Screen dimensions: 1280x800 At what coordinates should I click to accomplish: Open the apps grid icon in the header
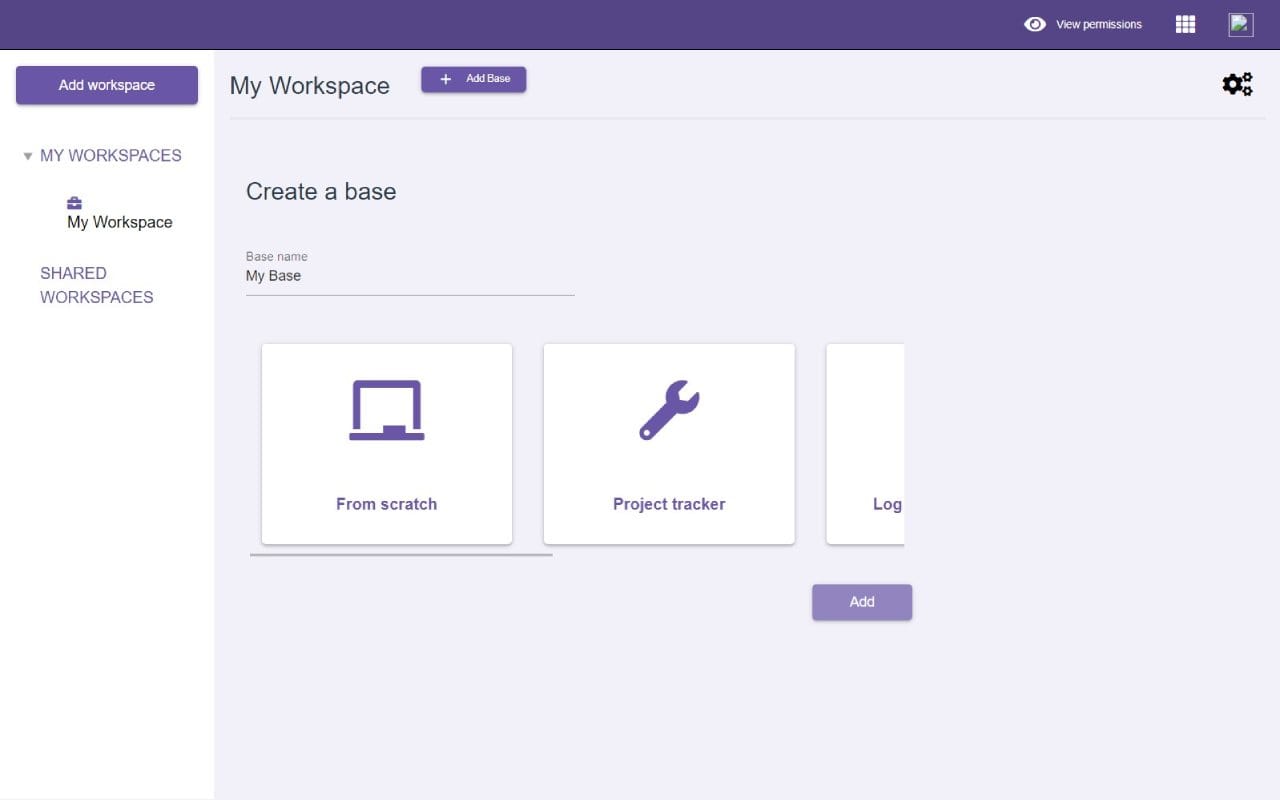click(x=1184, y=24)
